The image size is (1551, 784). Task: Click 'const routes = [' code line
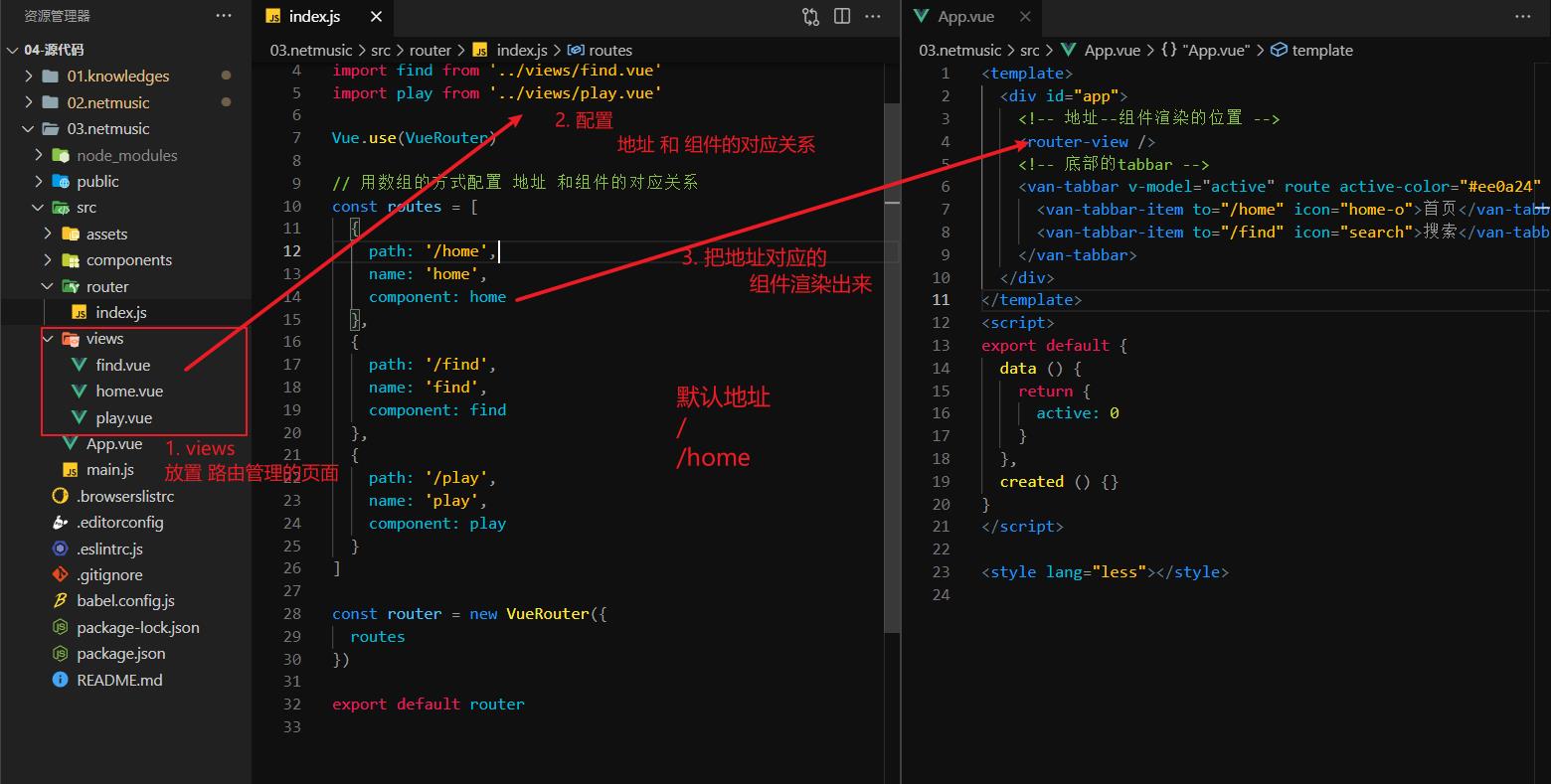click(405, 206)
